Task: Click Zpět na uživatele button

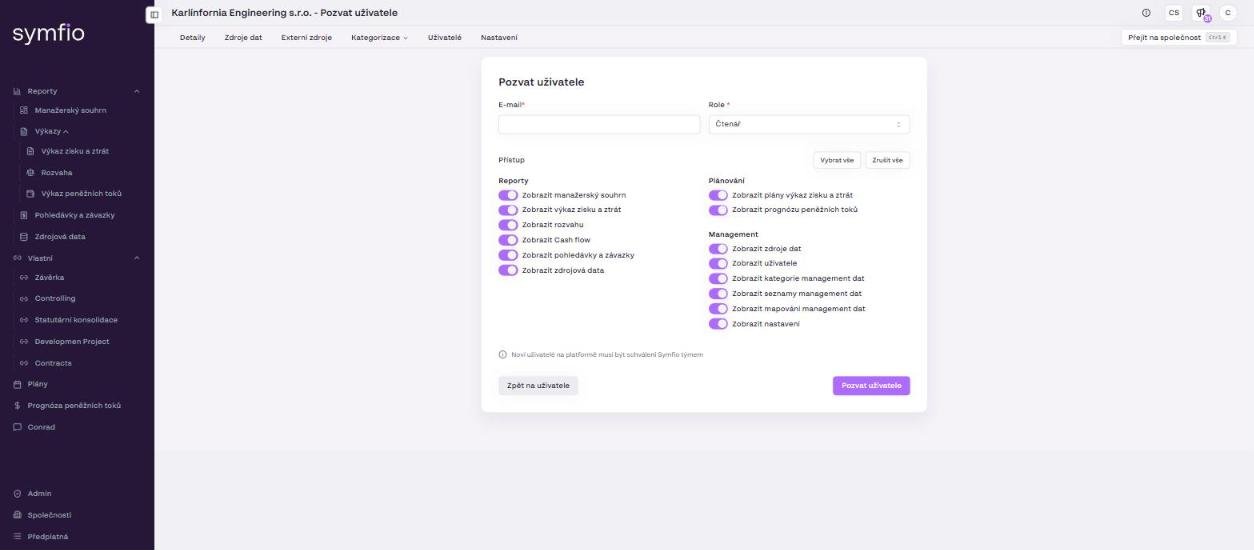Action: coord(538,386)
